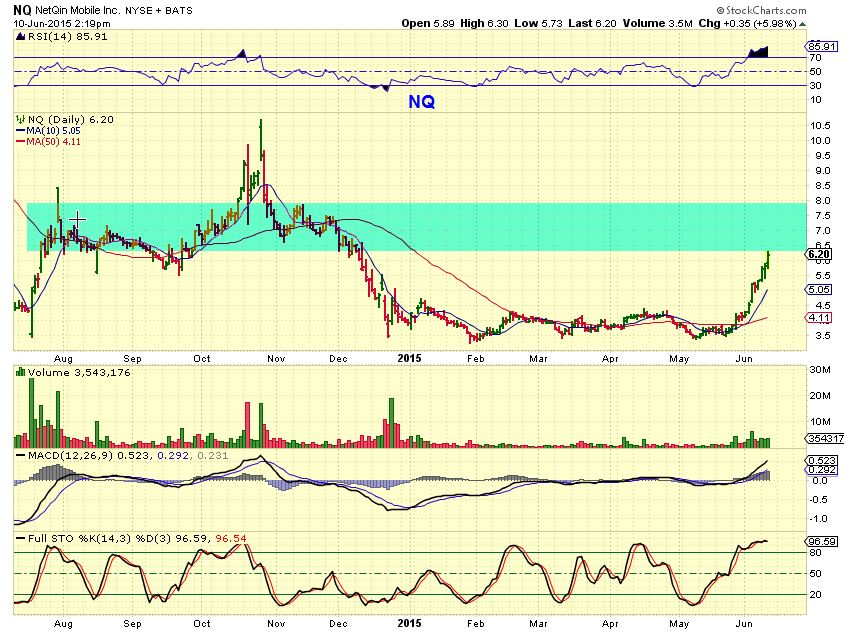
Task: Click the 4.11 moving average tag on the price axis
Action: (x=819, y=318)
